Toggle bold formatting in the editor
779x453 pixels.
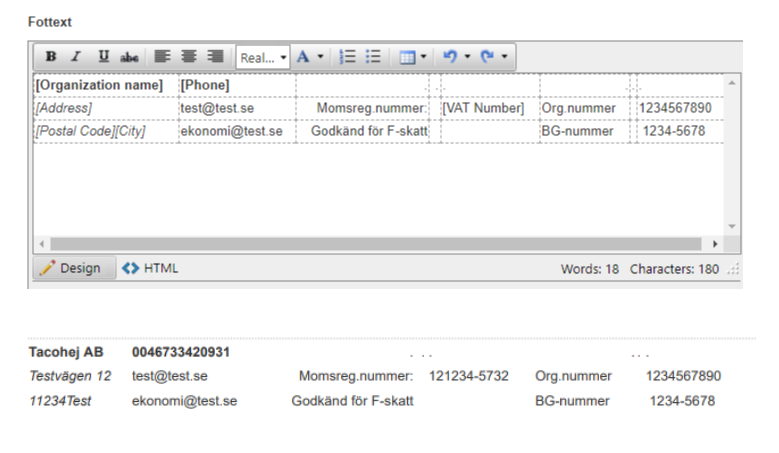[x=51, y=57]
